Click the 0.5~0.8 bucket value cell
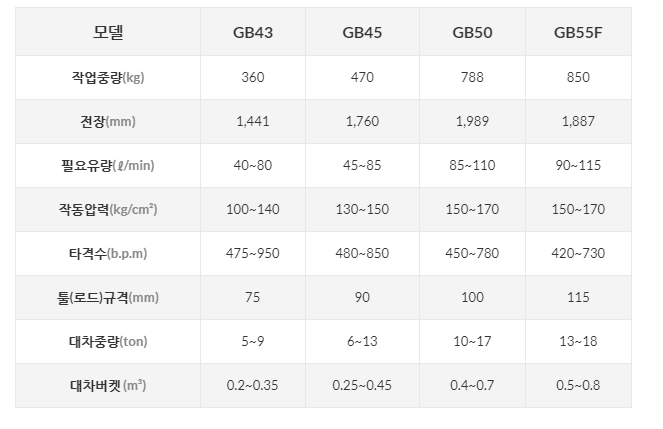Image resolution: width=663 pixels, height=429 pixels. [578, 385]
